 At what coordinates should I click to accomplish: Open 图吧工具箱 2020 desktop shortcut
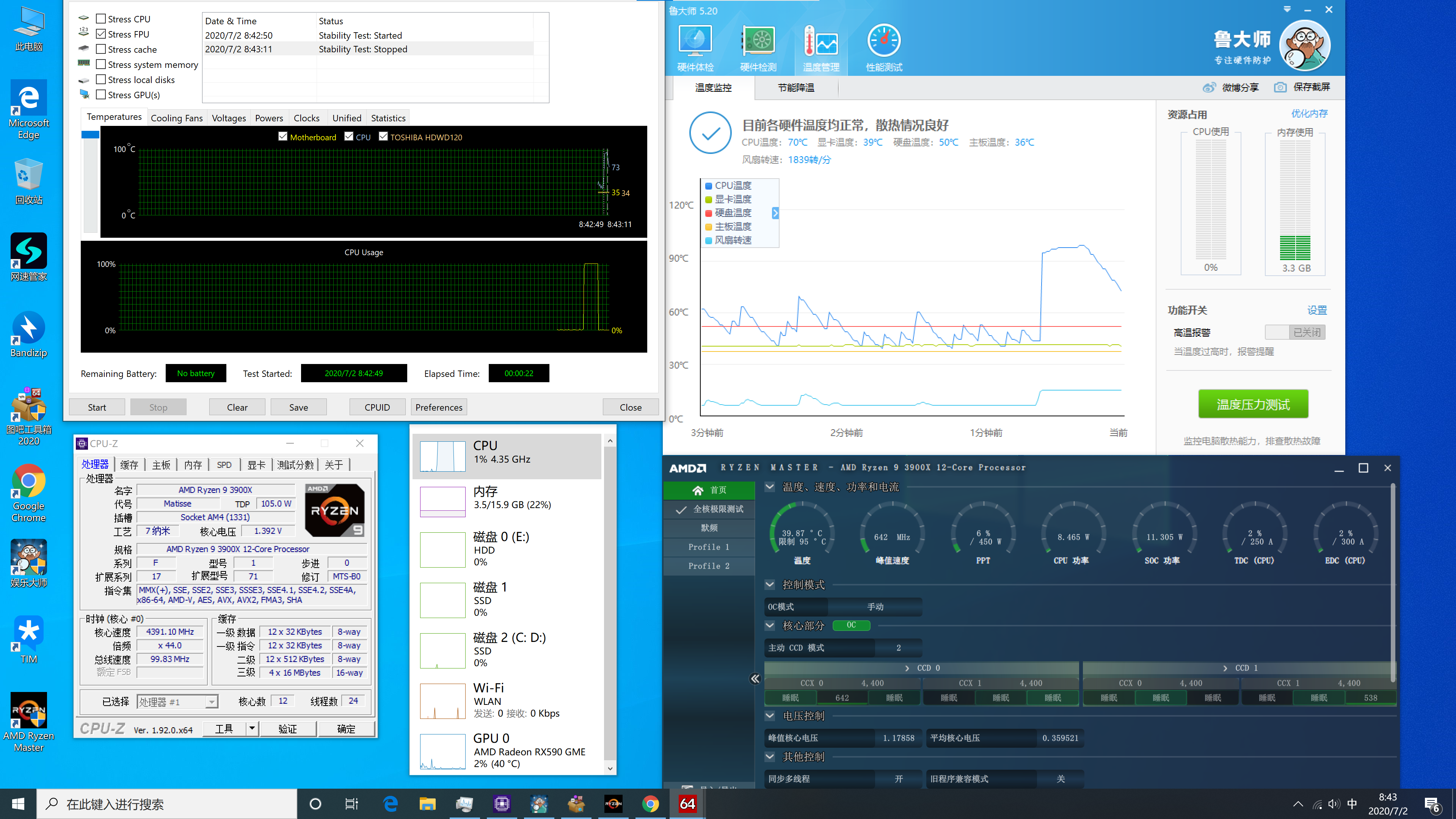tap(29, 417)
